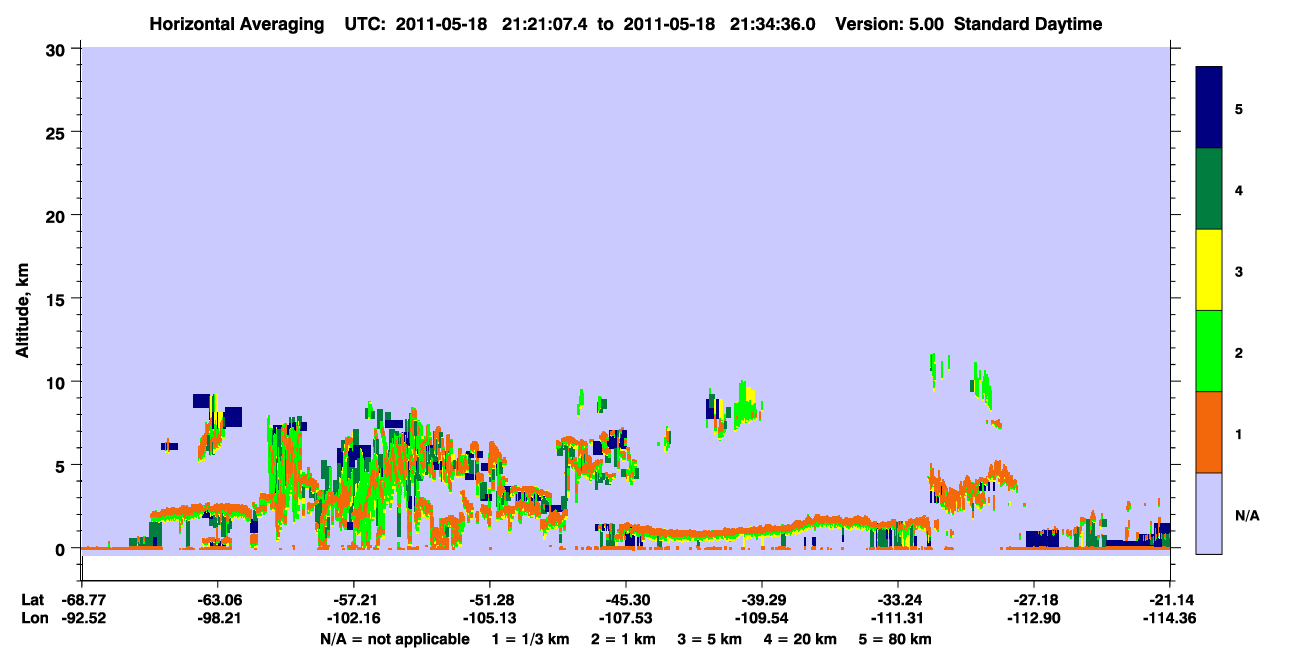Click longitude value -105.13
The height and width of the screenshot is (667, 1300).
point(490,618)
